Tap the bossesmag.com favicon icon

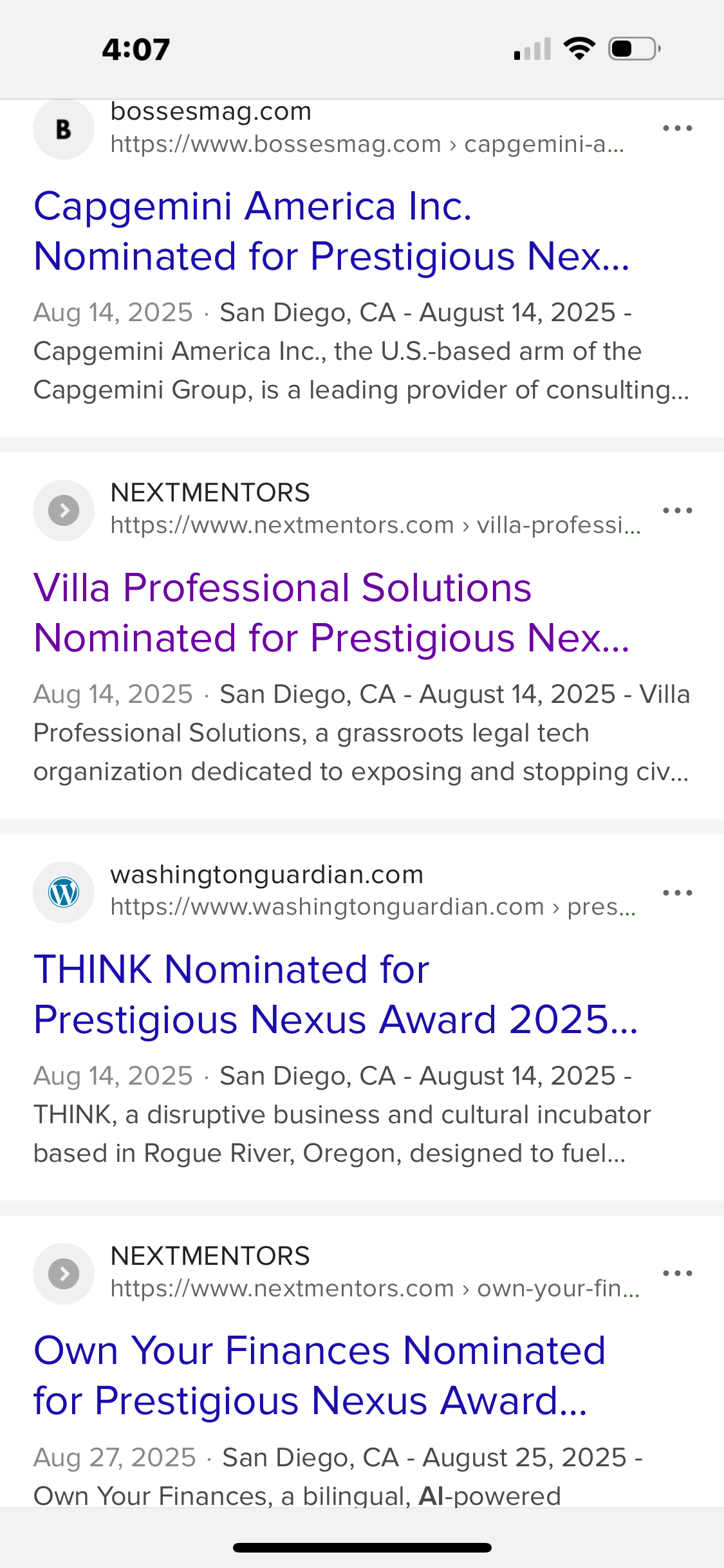pyautogui.click(x=63, y=129)
